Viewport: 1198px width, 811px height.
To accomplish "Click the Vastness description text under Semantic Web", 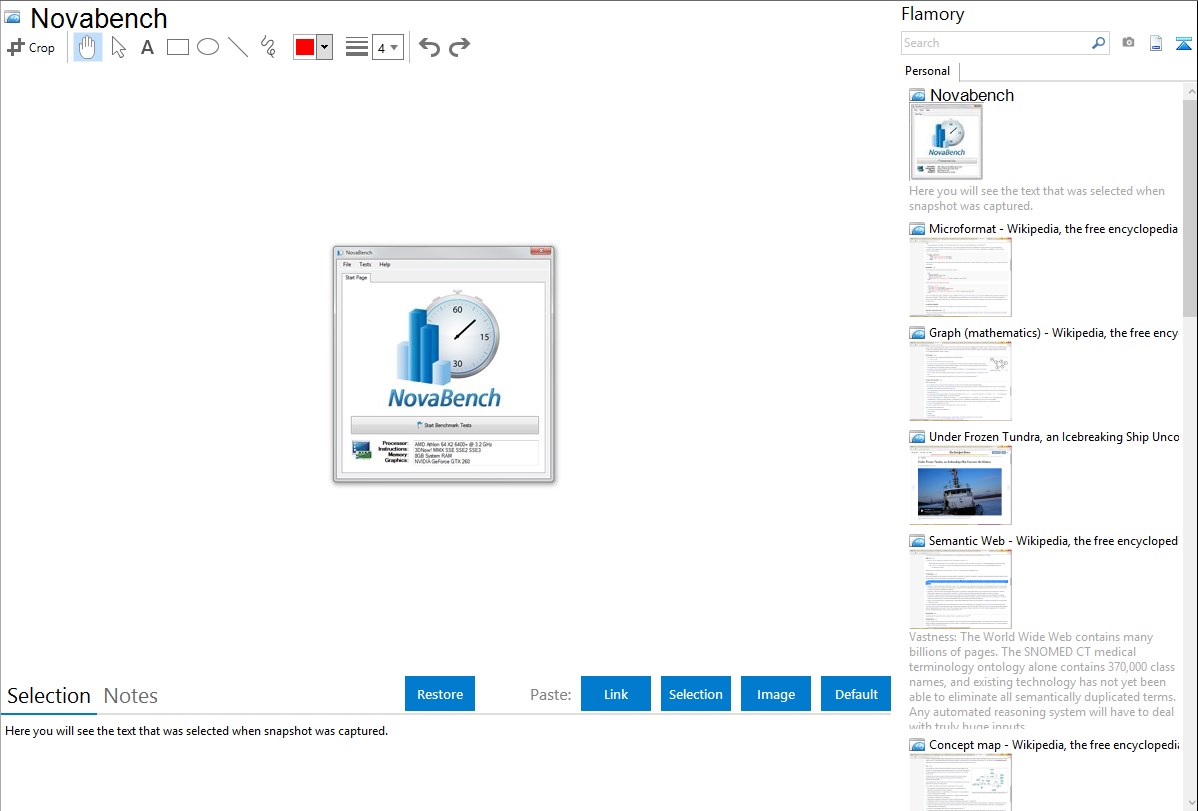I will (x=1042, y=682).
